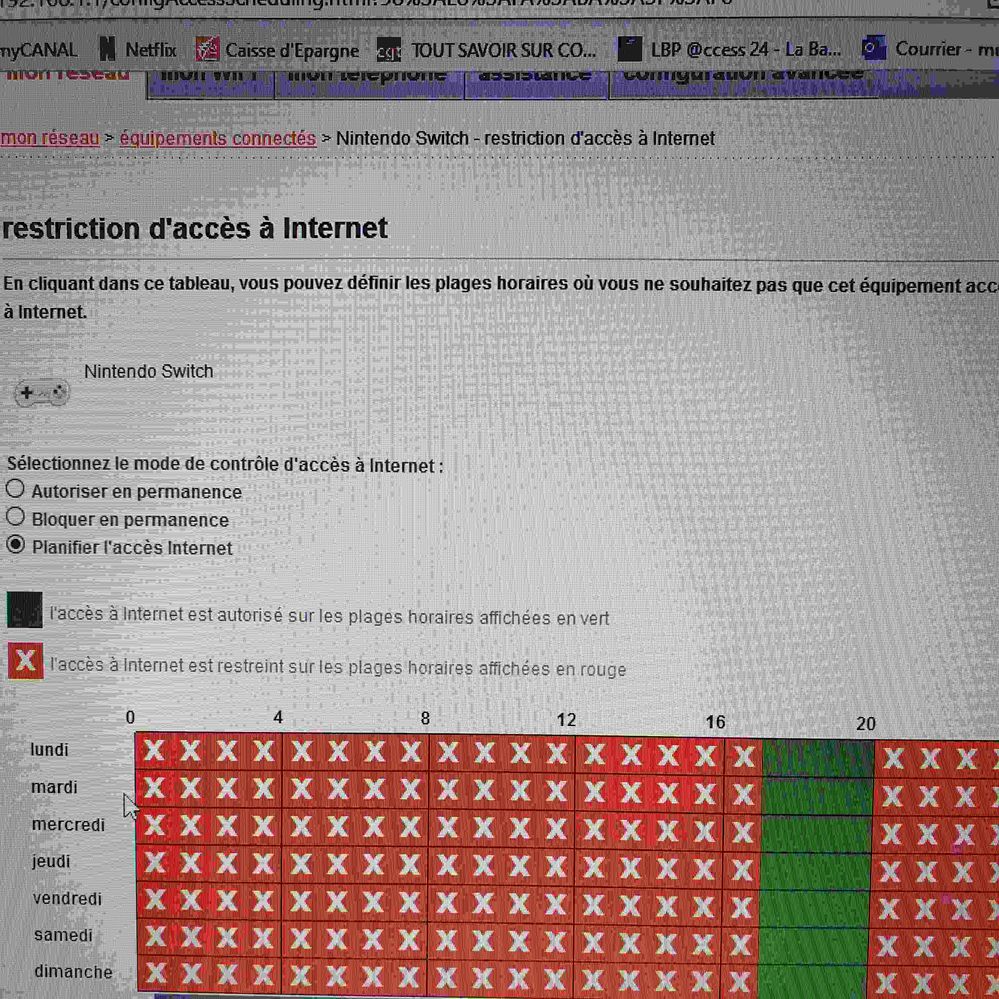The image size is (999, 999).
Task: Click the hour 12 column header
Action: tap(566, 720)
